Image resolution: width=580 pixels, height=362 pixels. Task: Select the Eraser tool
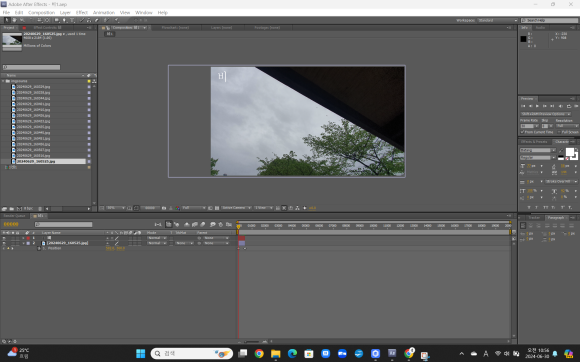point(97,20)
